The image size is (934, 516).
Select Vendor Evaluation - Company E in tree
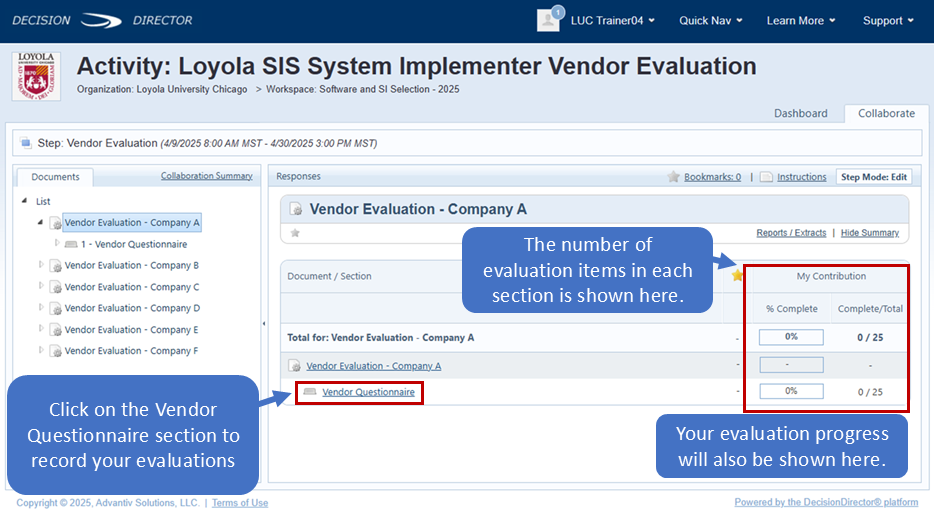coord(132,330)
